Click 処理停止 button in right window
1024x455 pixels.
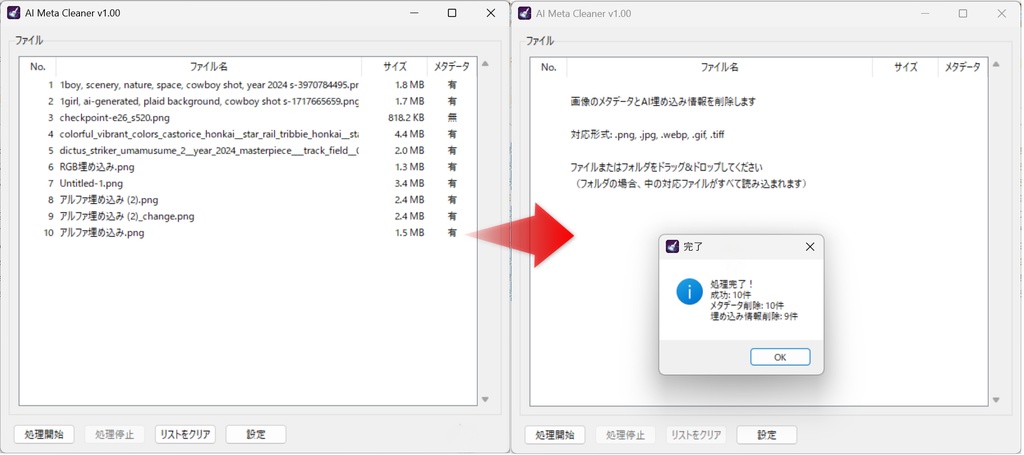pos(626,435)
